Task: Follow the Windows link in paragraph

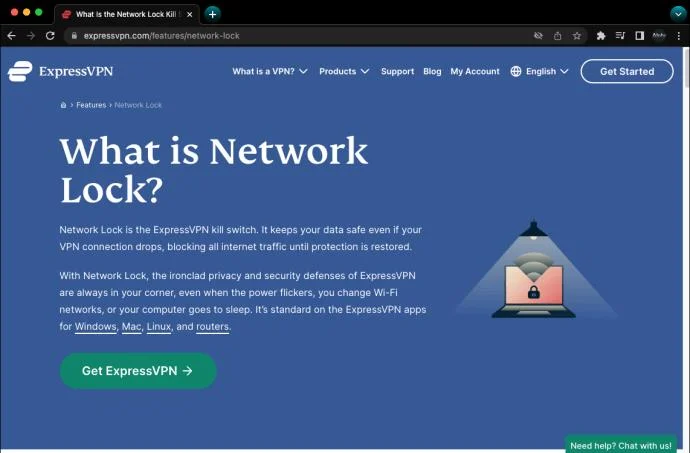Action: pos(95,327)
